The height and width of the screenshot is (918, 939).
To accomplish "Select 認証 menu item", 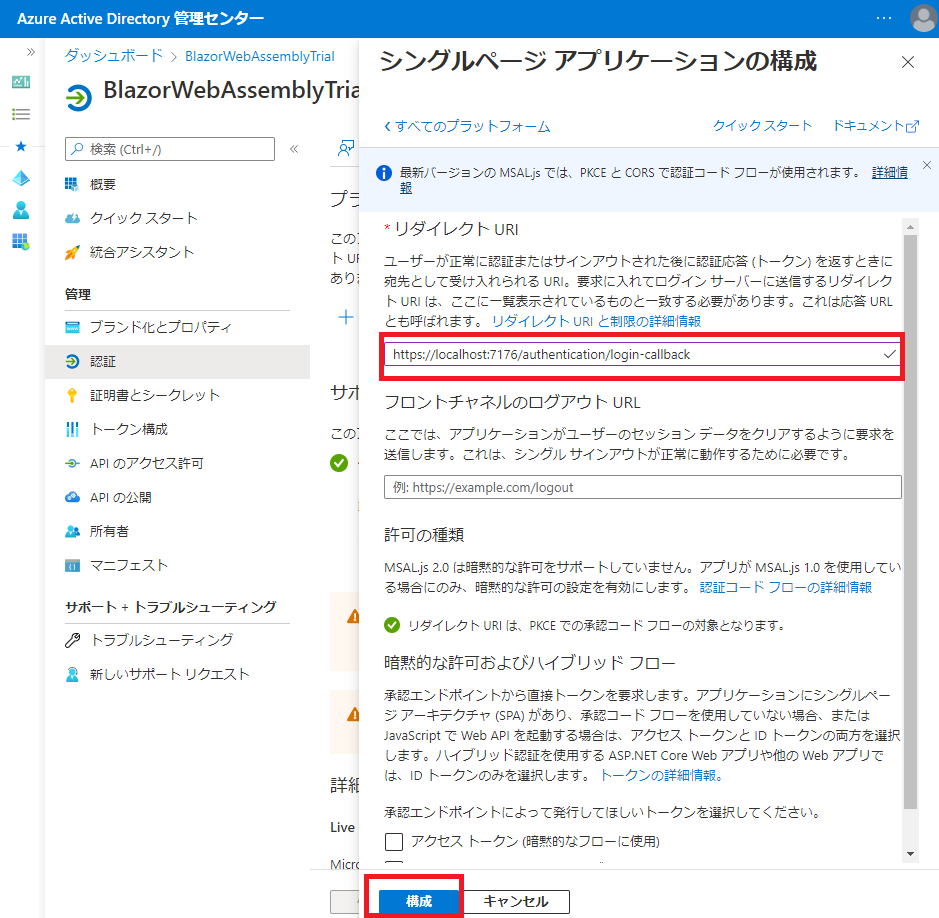I will (x=177, y=362).
